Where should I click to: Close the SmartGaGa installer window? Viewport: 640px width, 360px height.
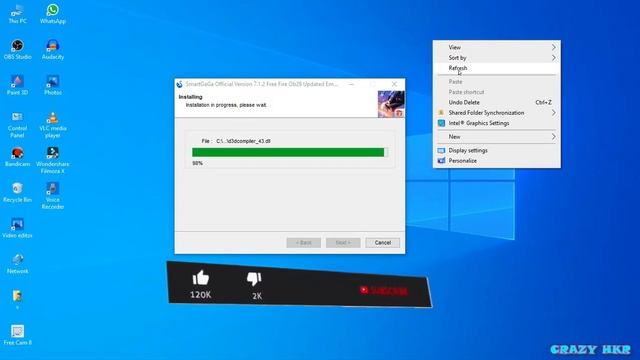tap(394, 84)
